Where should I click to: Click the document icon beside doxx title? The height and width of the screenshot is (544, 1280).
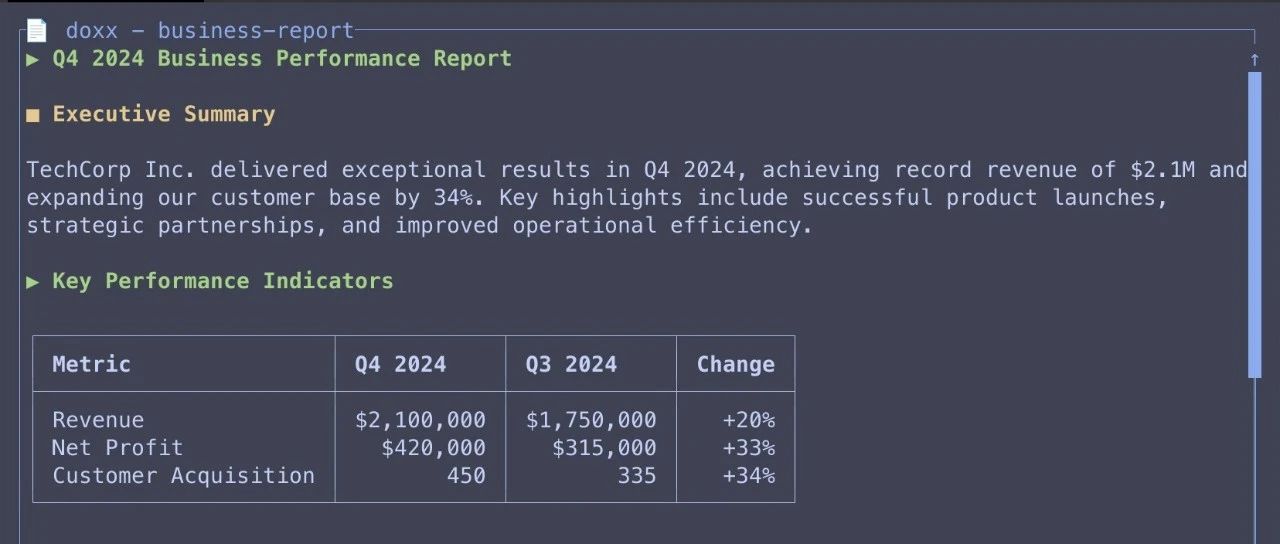click(36, 31)
